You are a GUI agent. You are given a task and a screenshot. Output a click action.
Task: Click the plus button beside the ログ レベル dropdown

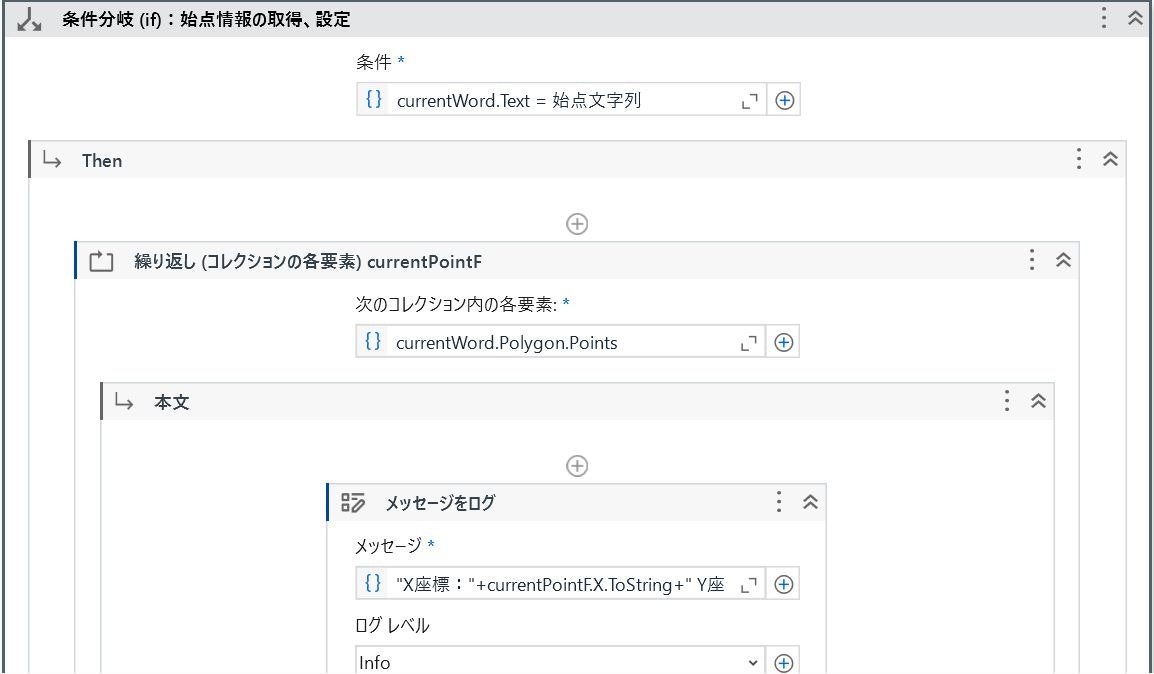pyautogui.click(x=784, y=661)
